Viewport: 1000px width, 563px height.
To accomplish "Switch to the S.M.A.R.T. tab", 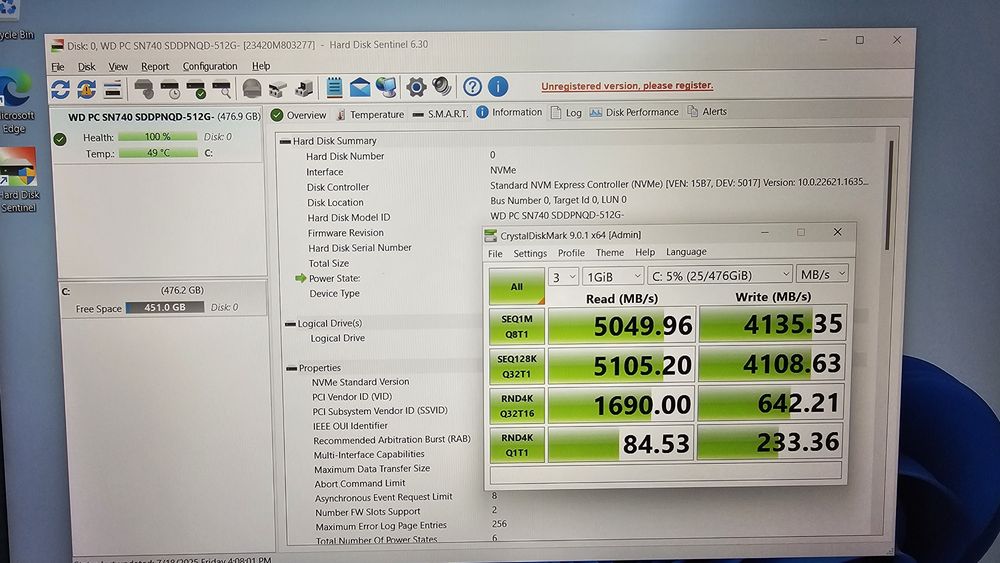I will [x=440, y=113].
